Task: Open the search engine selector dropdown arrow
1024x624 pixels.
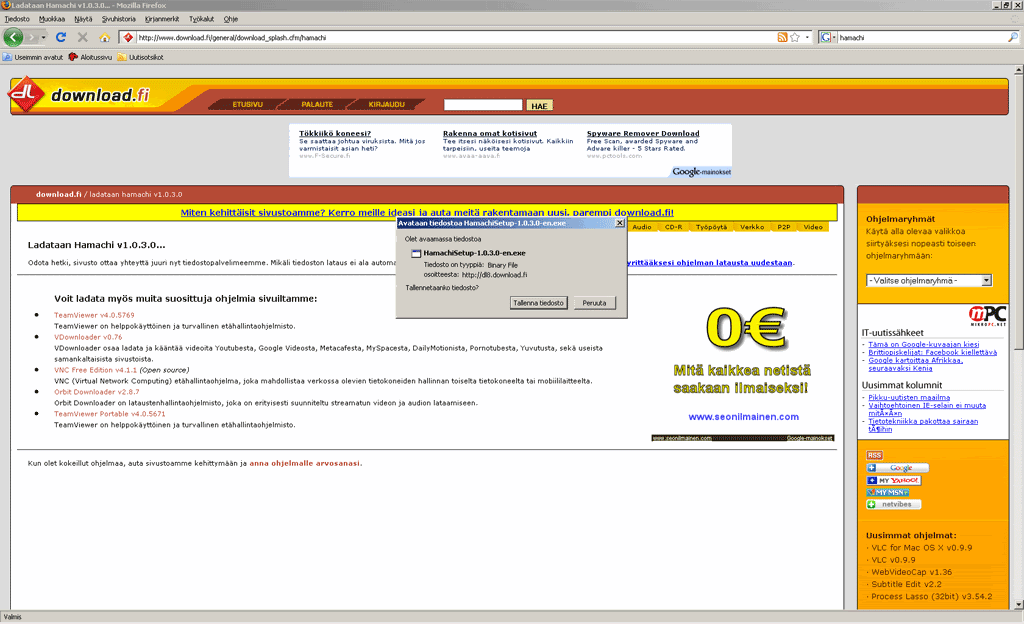Action: 834,37
